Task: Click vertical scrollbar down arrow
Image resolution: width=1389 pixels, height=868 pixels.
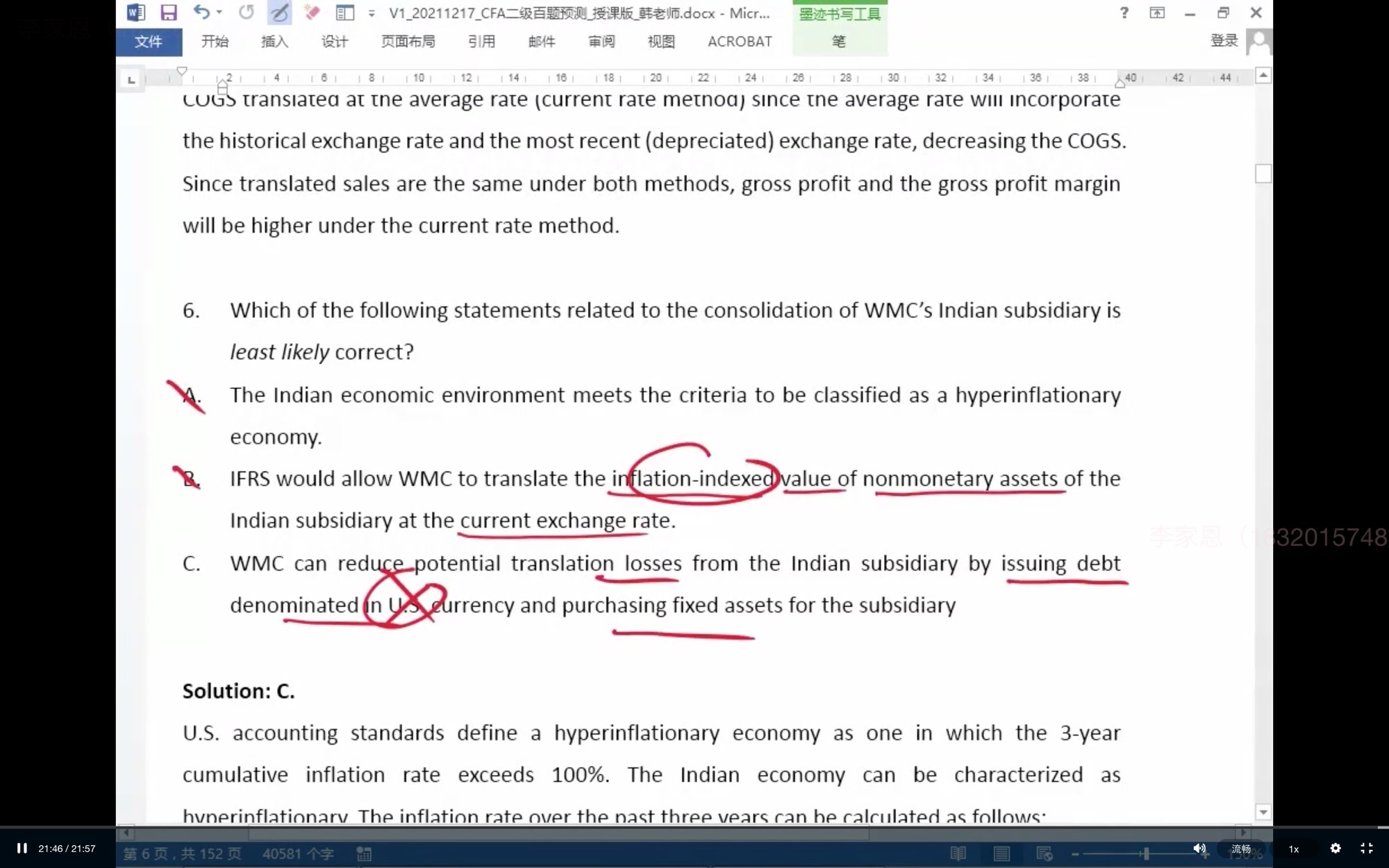Action: coord(1263,812)
